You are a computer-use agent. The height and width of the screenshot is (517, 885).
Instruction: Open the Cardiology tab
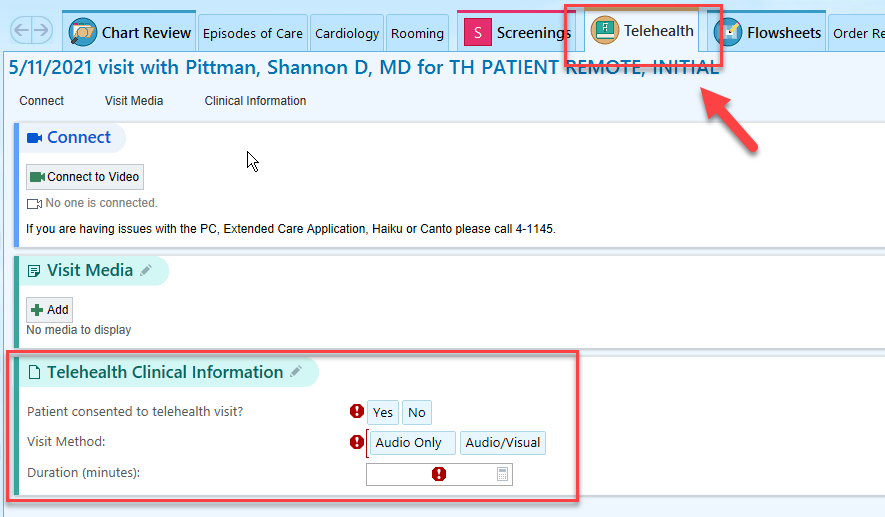pyautogui.click(x=347, y=33)
